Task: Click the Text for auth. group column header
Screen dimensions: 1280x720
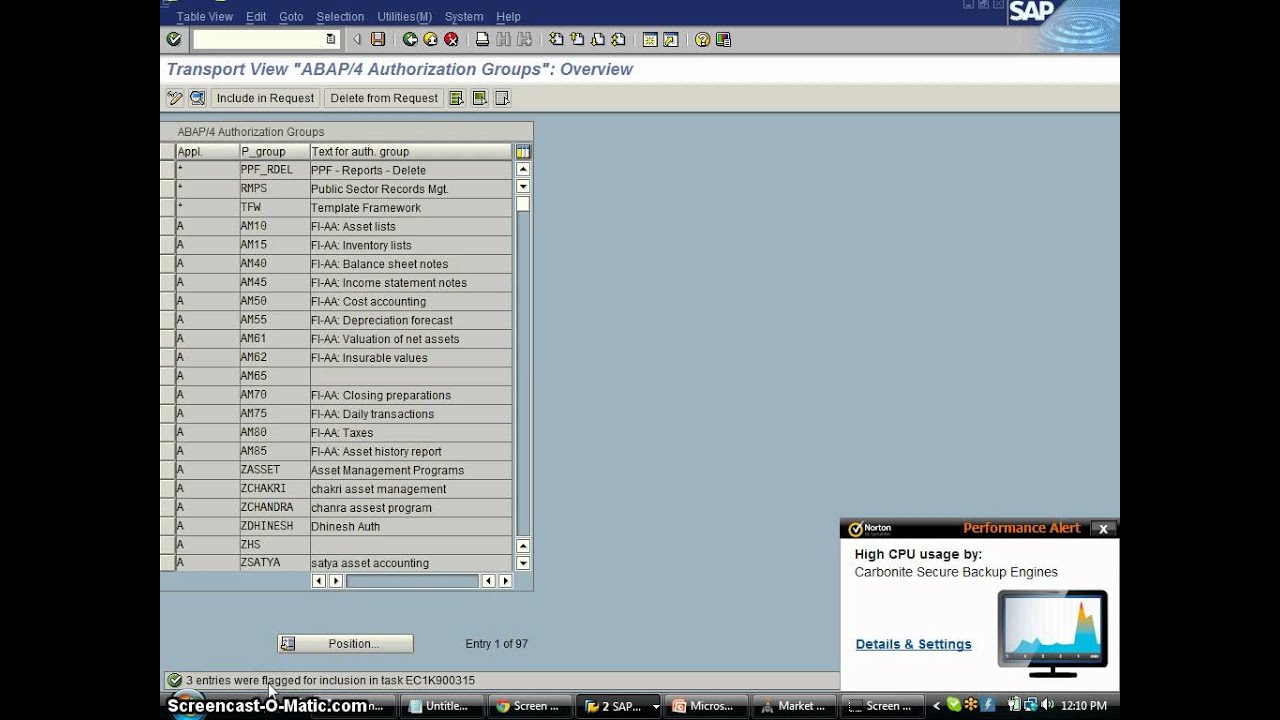Action: [x=411, y=152]
